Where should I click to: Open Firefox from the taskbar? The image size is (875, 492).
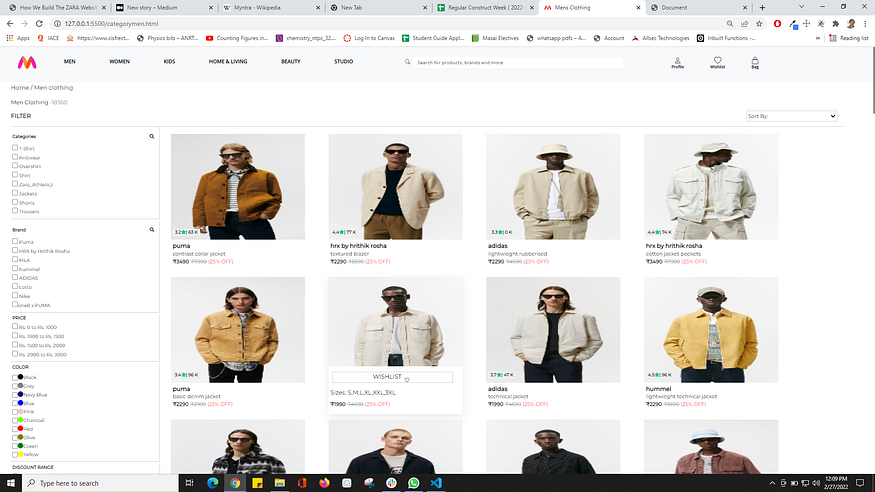pos(324,483)
